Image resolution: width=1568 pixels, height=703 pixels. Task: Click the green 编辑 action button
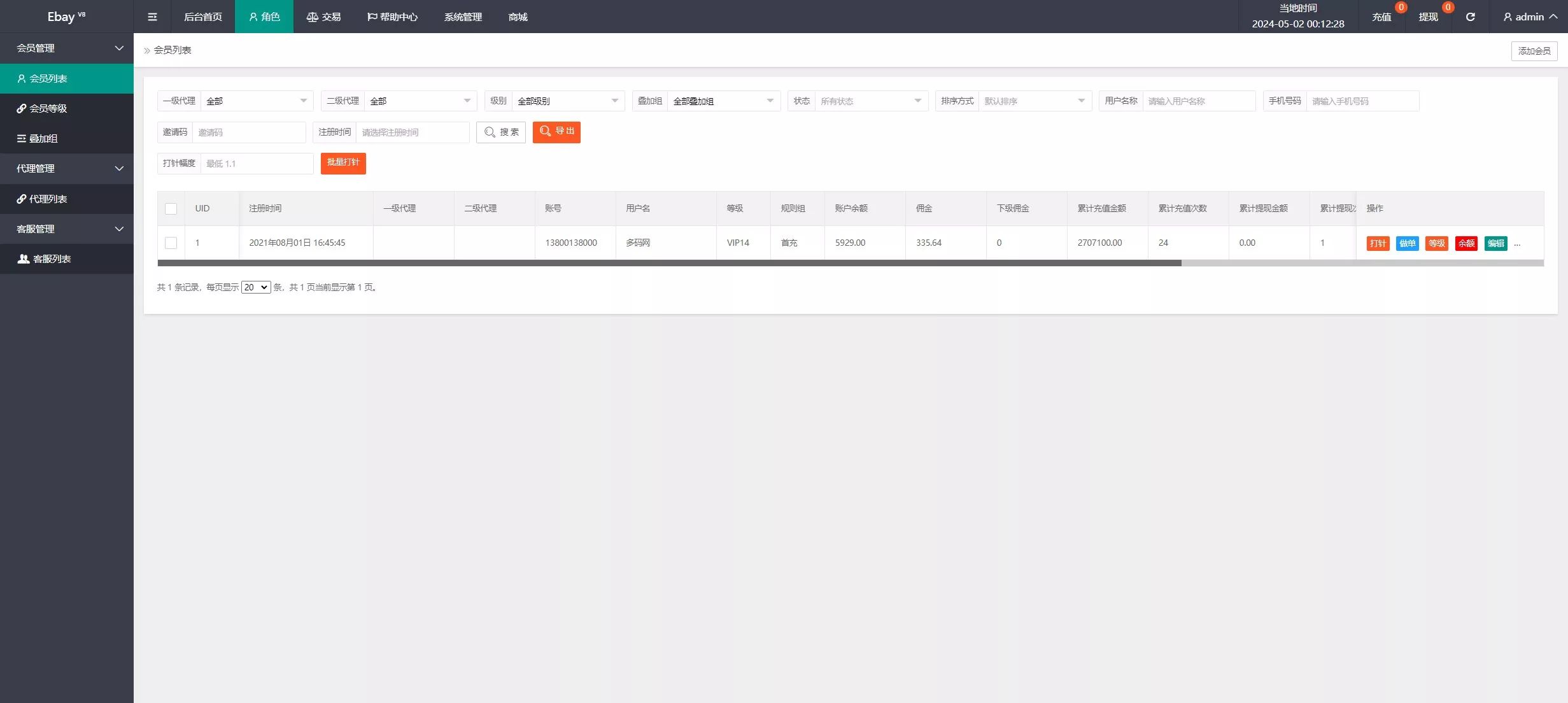pyautogui.click(x=1496, y=243)
